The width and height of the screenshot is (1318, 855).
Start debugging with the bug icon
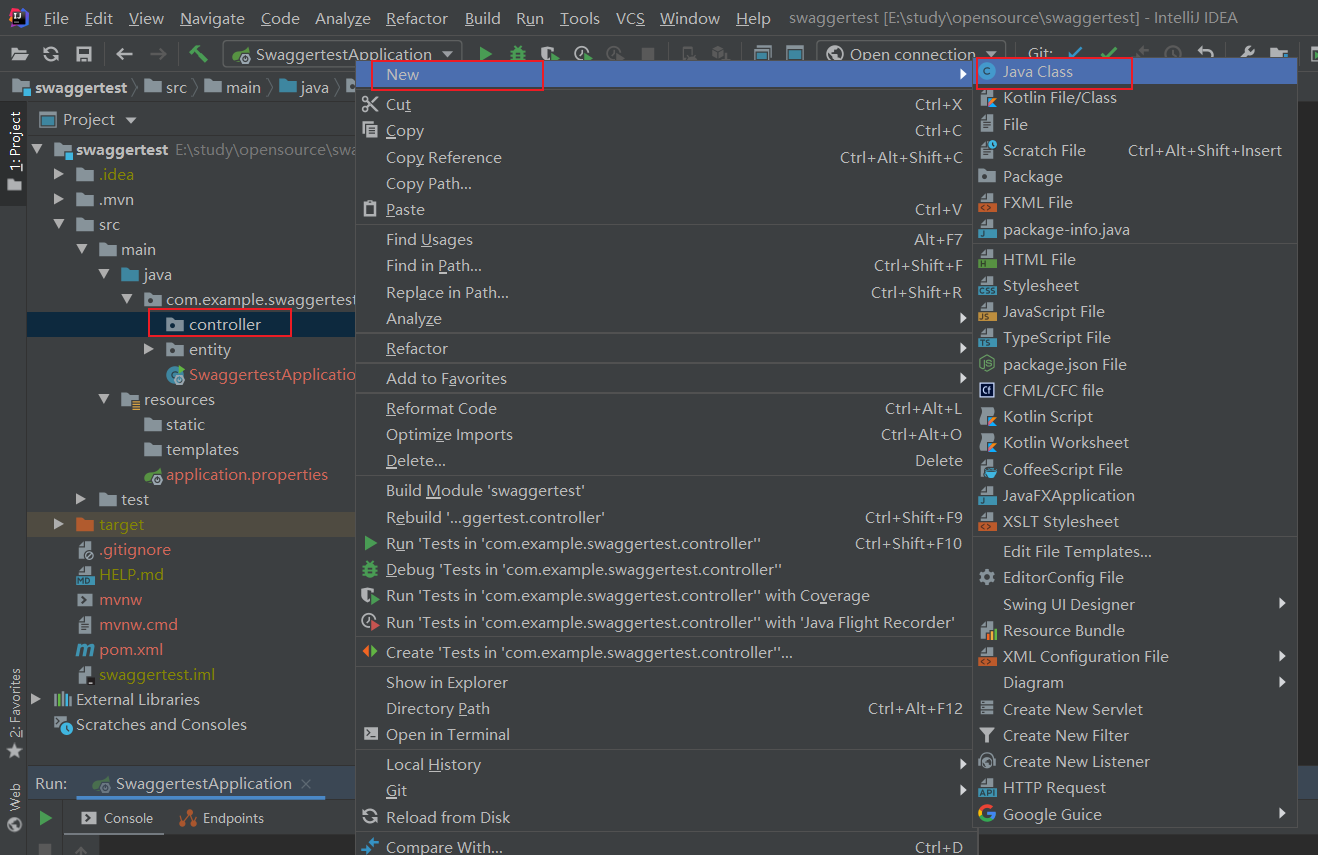[x=518, y=54]
